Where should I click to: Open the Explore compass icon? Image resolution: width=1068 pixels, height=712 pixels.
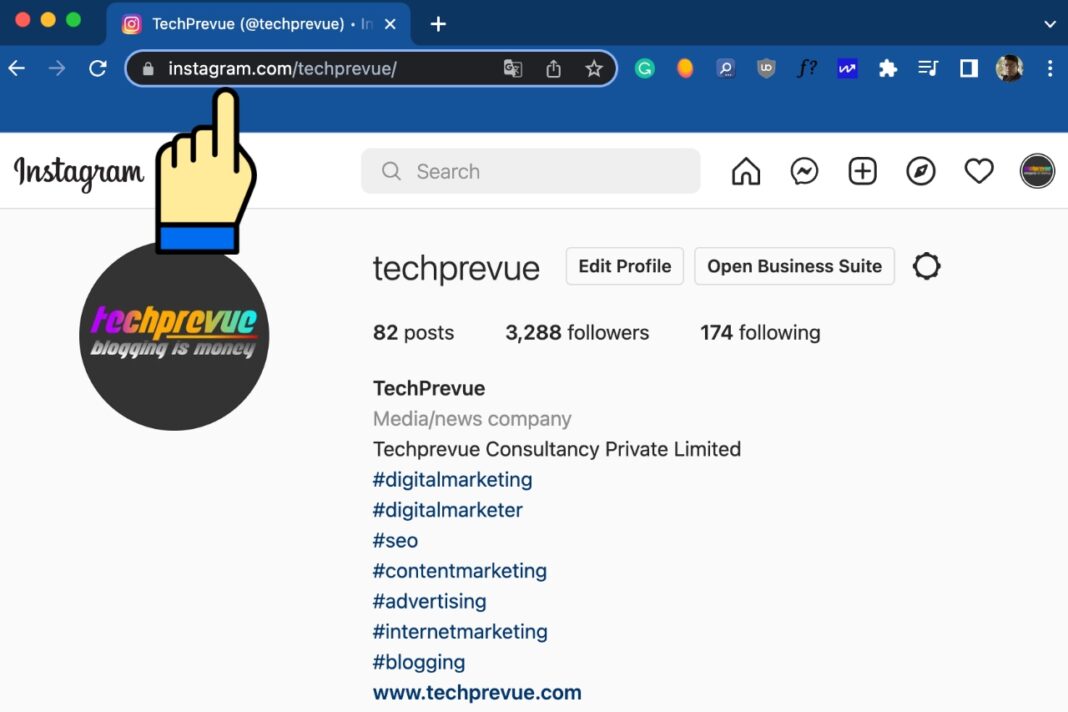pos(920,171)
